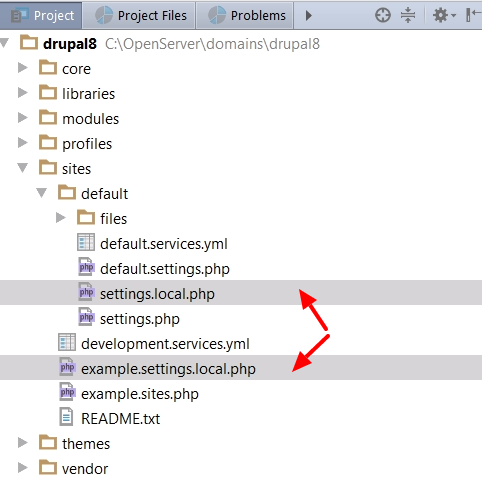The width and height of the screenshot is (482, 482).
Task: Select example.settings.local.php file name
Action: coord(168,369)
